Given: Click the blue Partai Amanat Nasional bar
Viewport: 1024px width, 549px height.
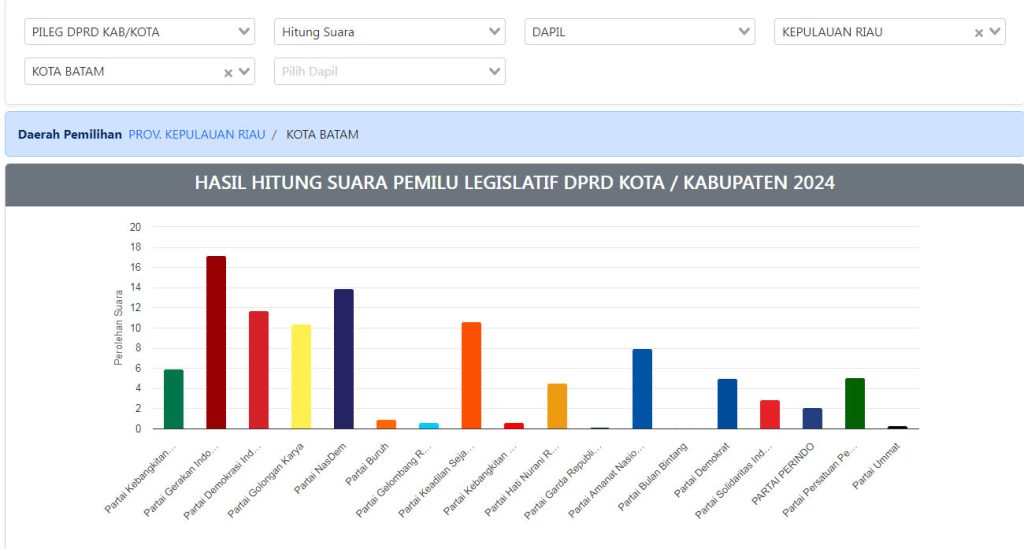Looking at the screenshot, I should [x=642, y=388].
